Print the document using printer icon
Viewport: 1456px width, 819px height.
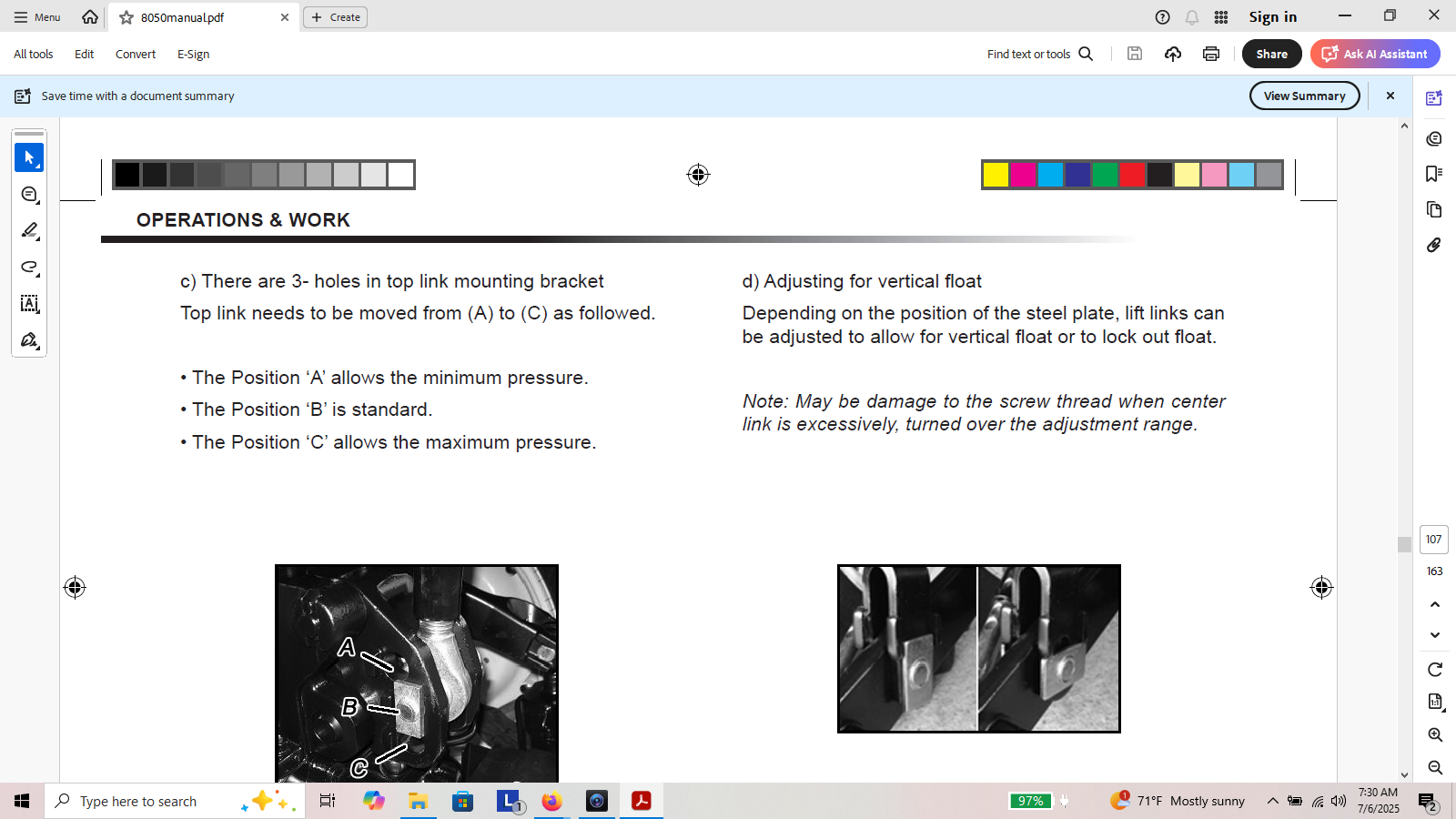1211,54
